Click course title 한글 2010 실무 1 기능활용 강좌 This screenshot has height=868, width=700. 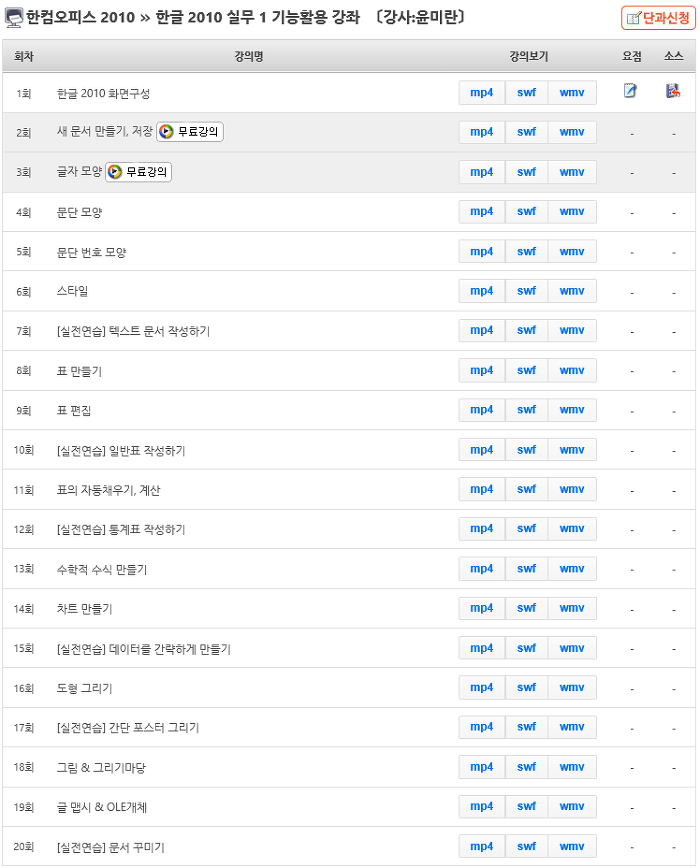click(x=257, y=18)
